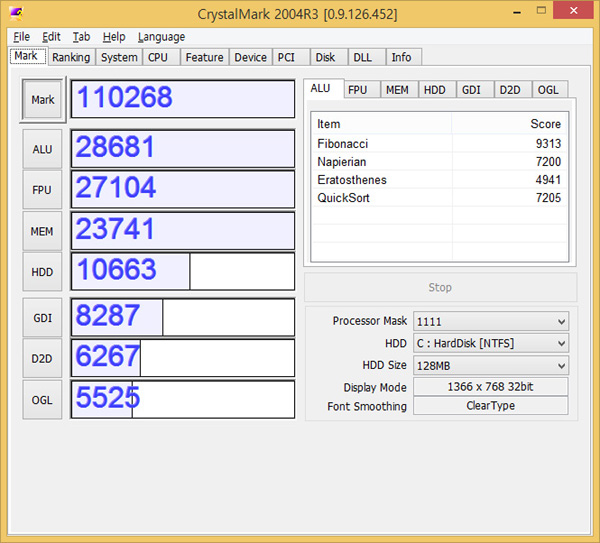Run the HDD benchmark button
The image size is (600, 543).
[42, 272]
